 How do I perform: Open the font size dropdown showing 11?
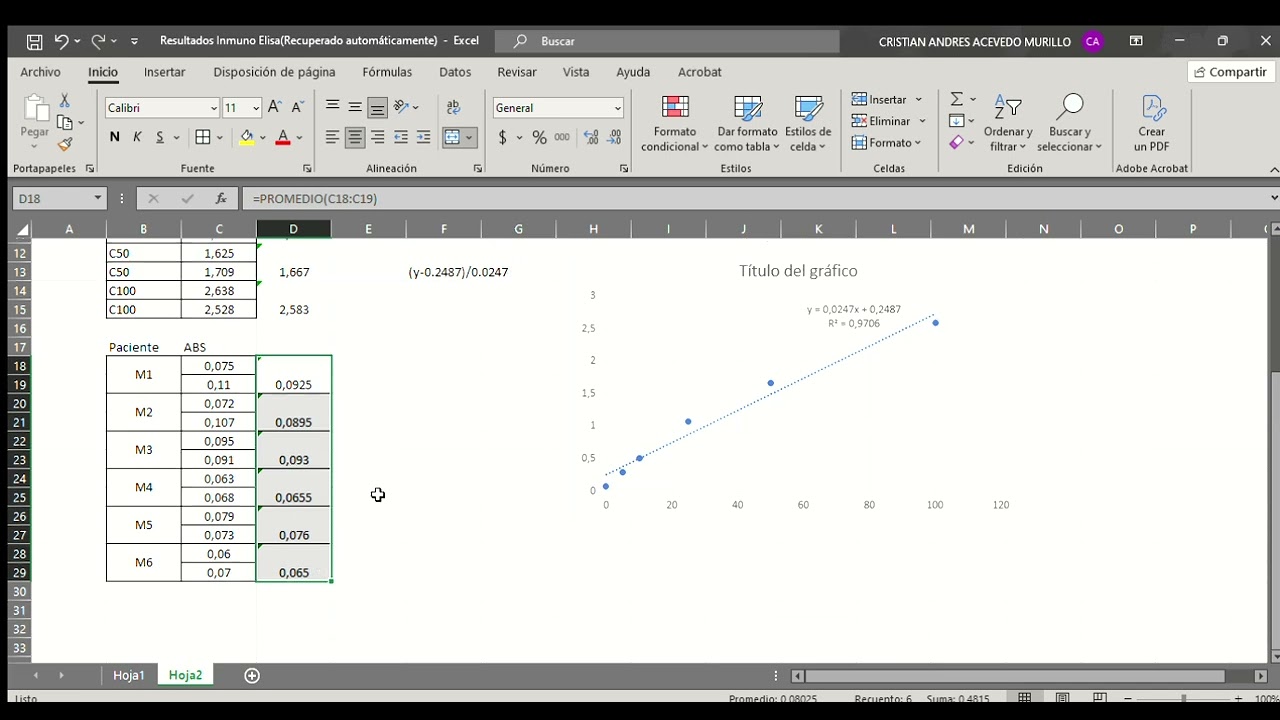(x=256, y=108)
